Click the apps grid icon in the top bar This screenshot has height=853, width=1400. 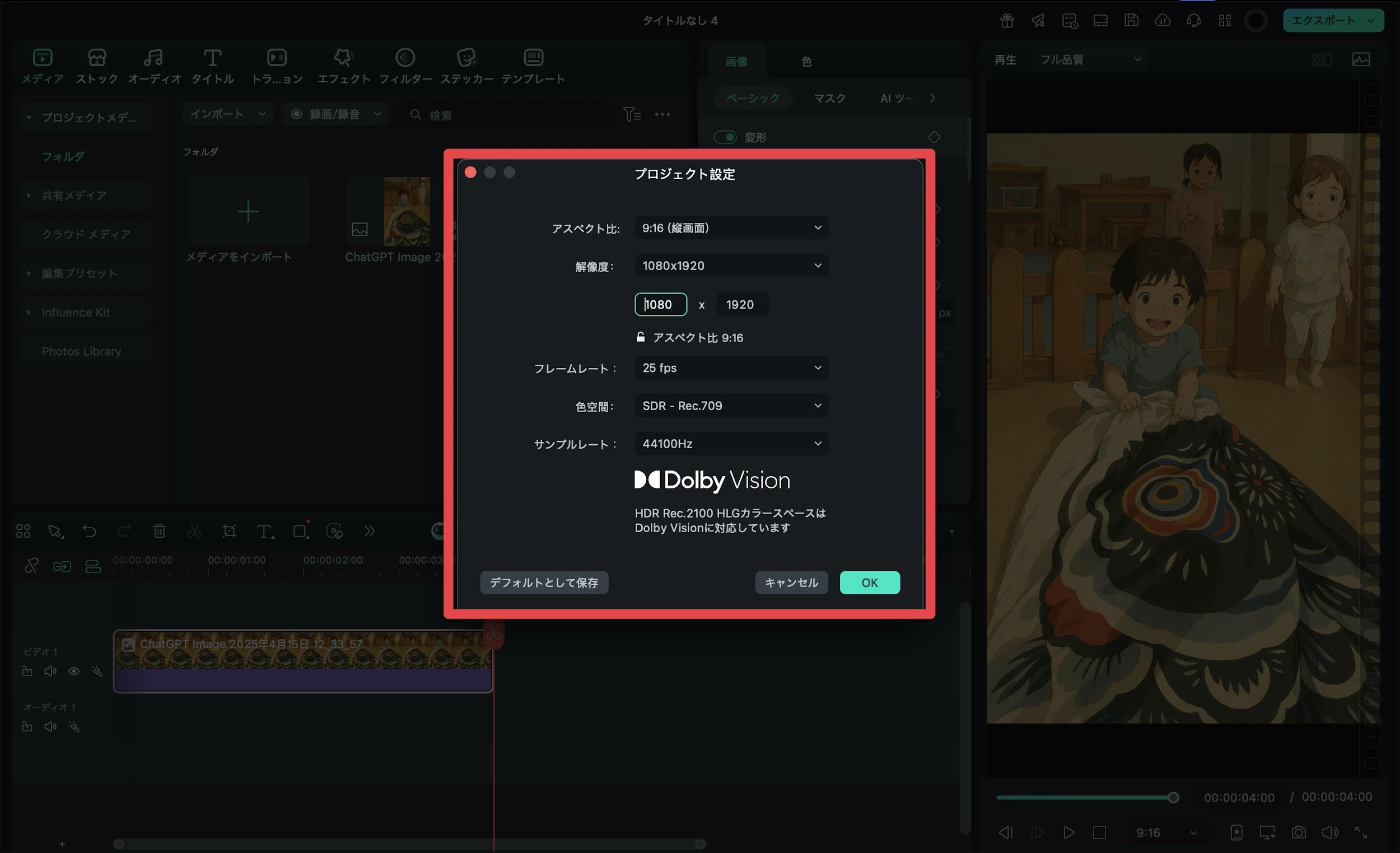[x=1225, y=21]
